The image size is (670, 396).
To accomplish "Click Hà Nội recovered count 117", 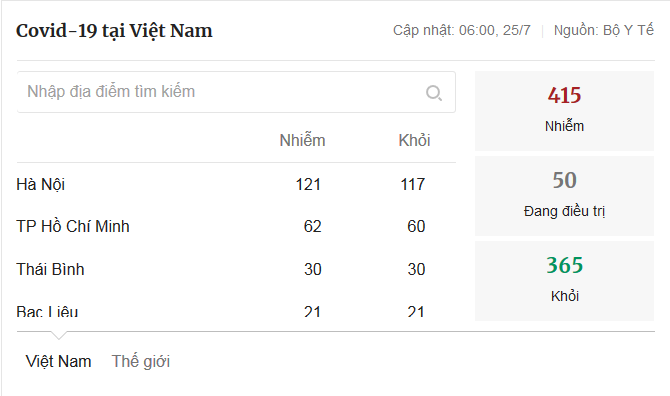I will click(x=413, y=185).
